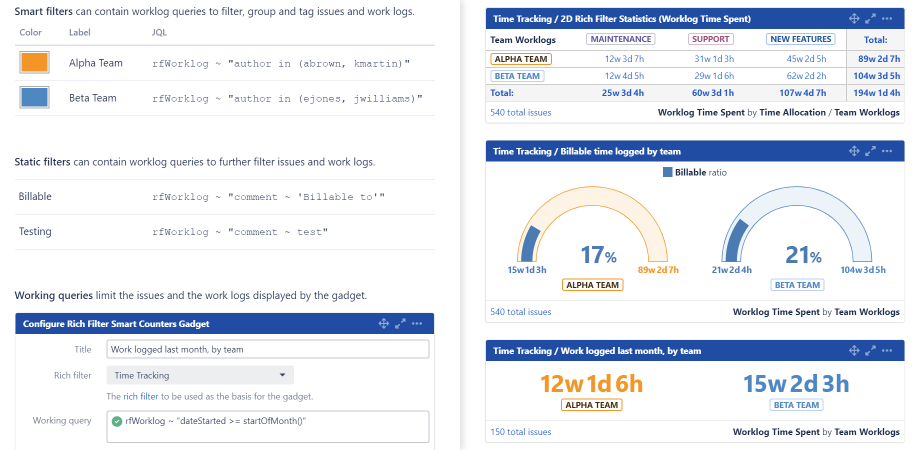This screenshot has height=450, width=920.
Task: Select the MAINTENANCE column header tag
Action: (x=620, y=39)
